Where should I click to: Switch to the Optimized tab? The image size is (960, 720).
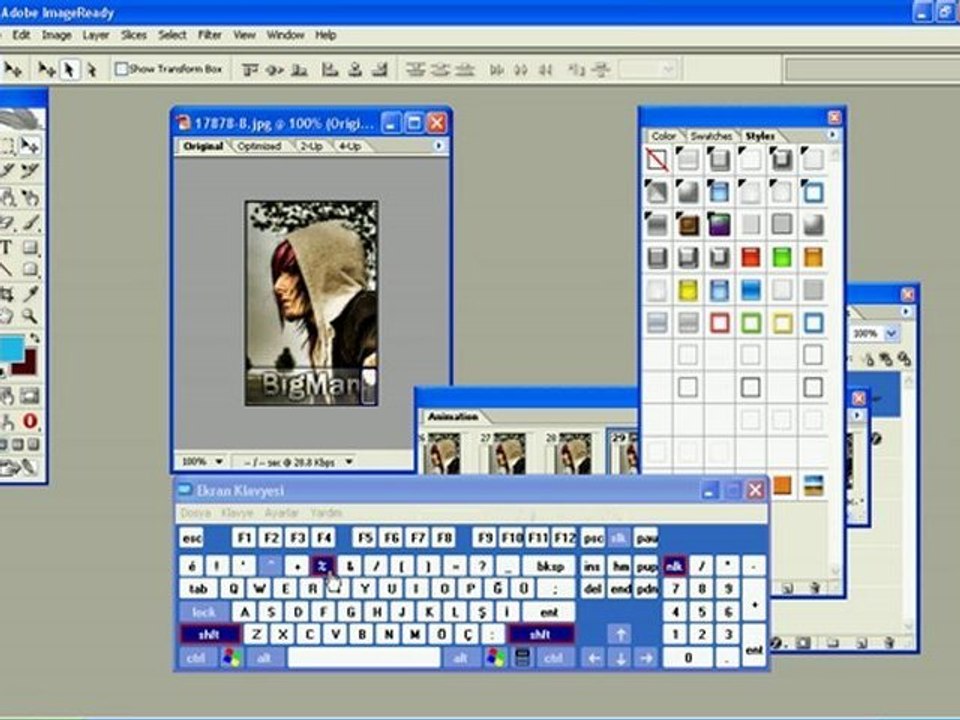click(x=260, y=146)
